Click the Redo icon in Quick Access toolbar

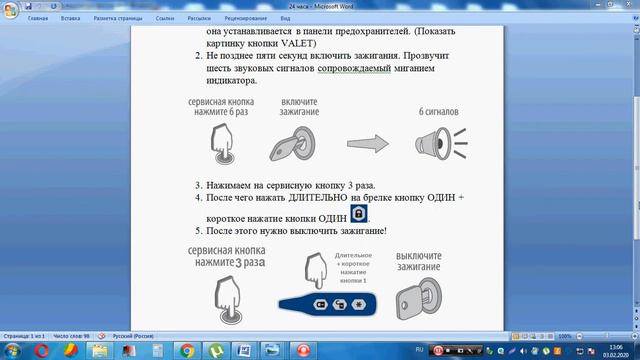[x=53, y=6]
